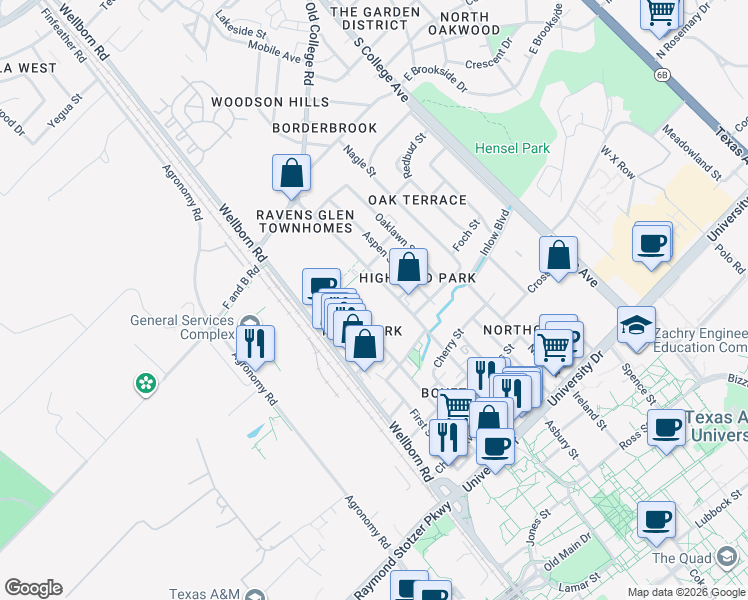Click the highway 6B shield
Screen dimensions: 748x600
tap(662, 75)
